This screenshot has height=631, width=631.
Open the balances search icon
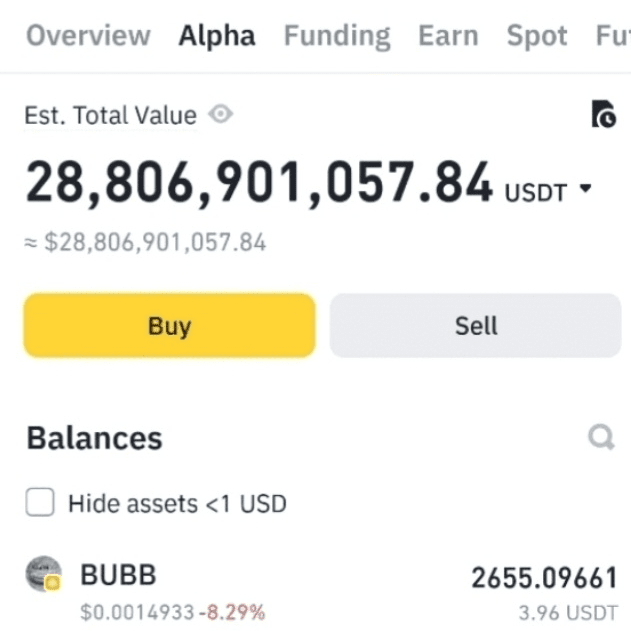tap(601, 437)
